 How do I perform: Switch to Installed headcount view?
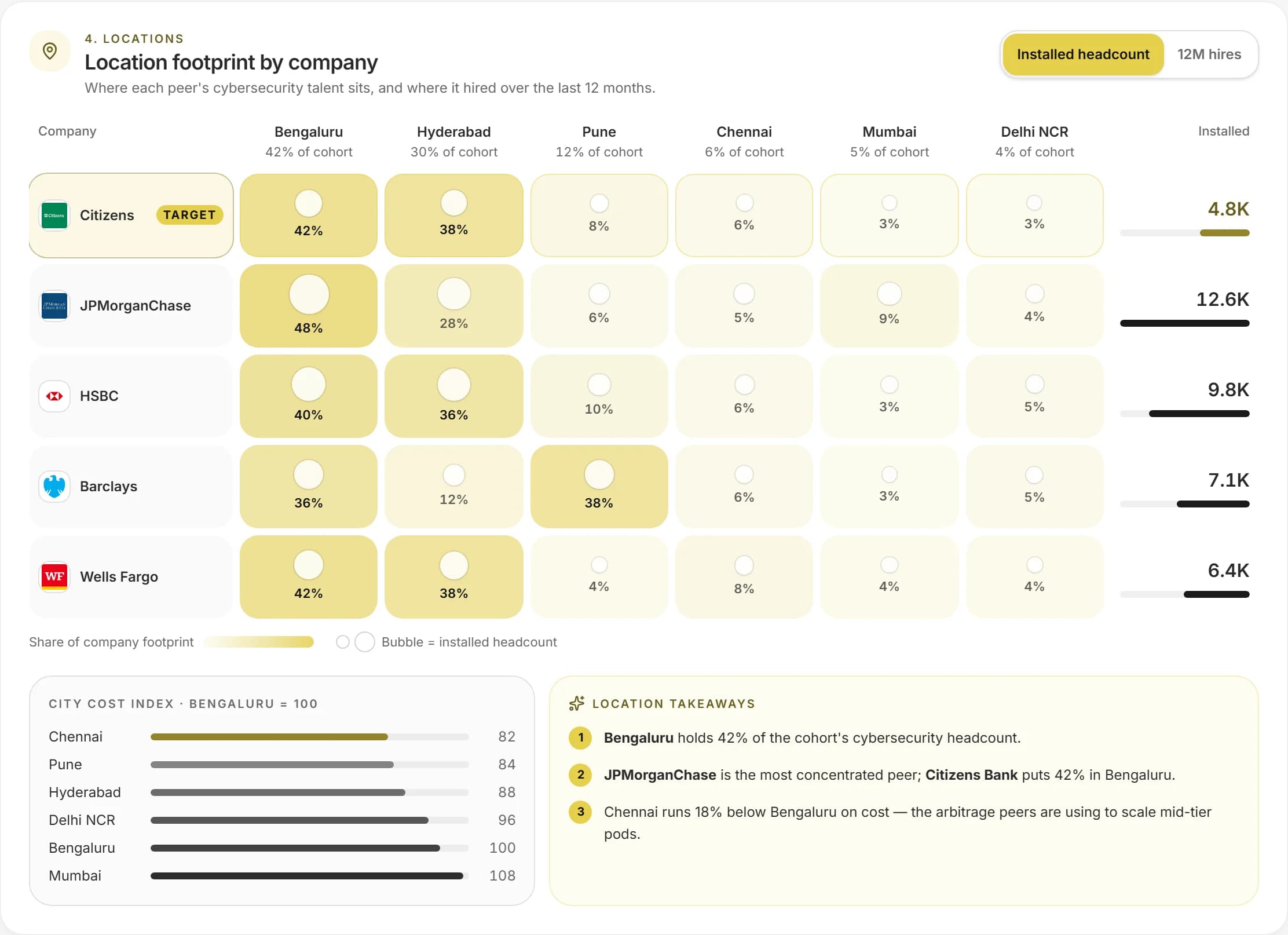(1083, 54)
